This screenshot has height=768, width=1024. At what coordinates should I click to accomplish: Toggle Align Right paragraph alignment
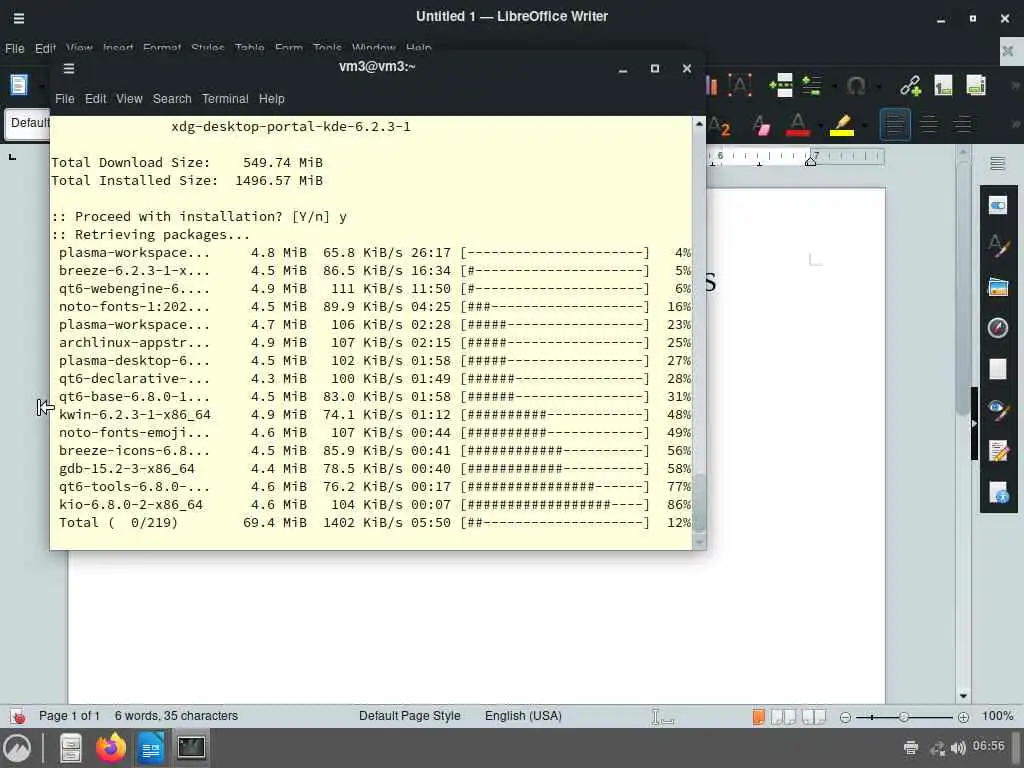click(x=963, y=124)
